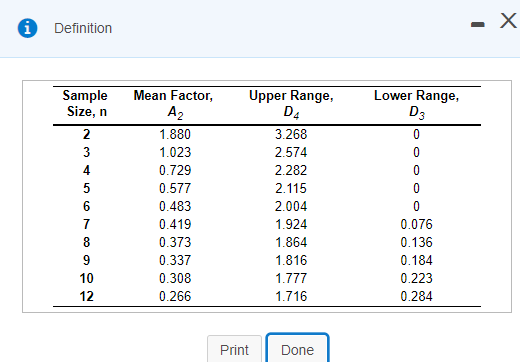
Task: Select the Definition title text
Action: coord(83,28)
